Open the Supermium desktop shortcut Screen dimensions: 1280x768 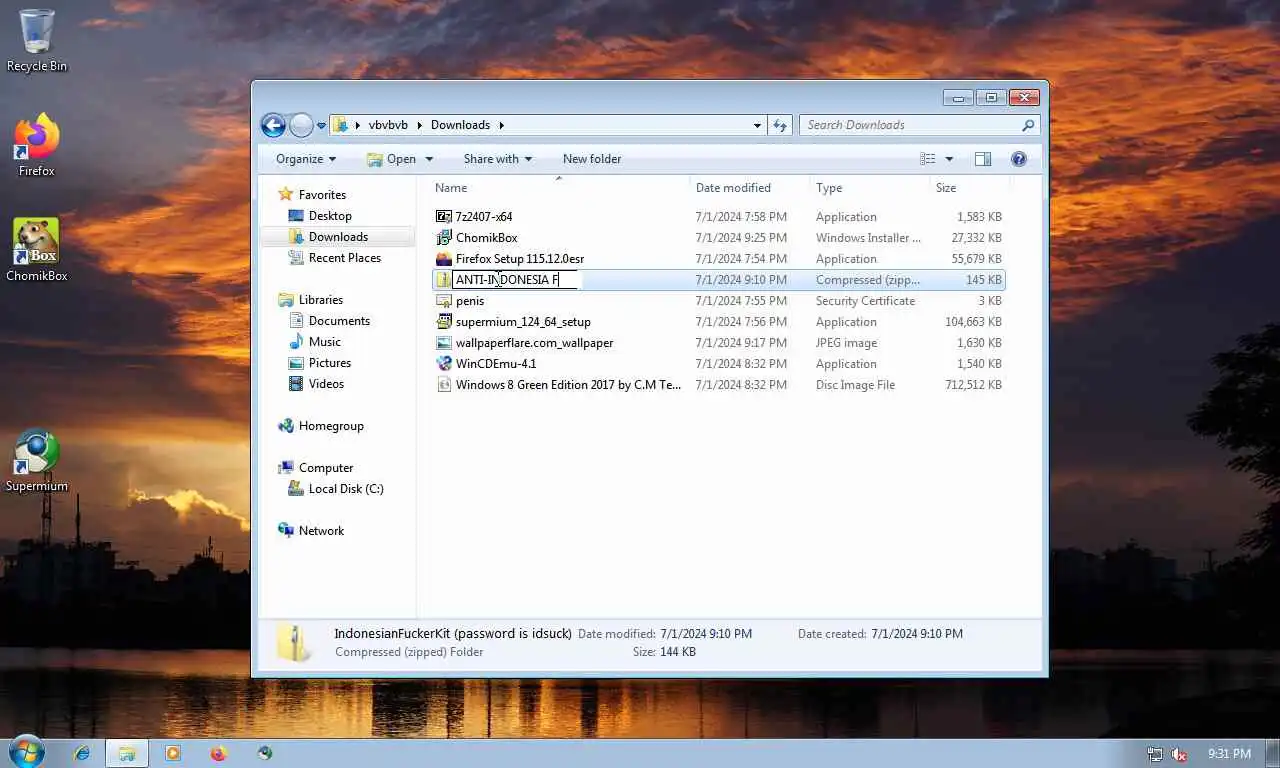[x=37, y=461]
